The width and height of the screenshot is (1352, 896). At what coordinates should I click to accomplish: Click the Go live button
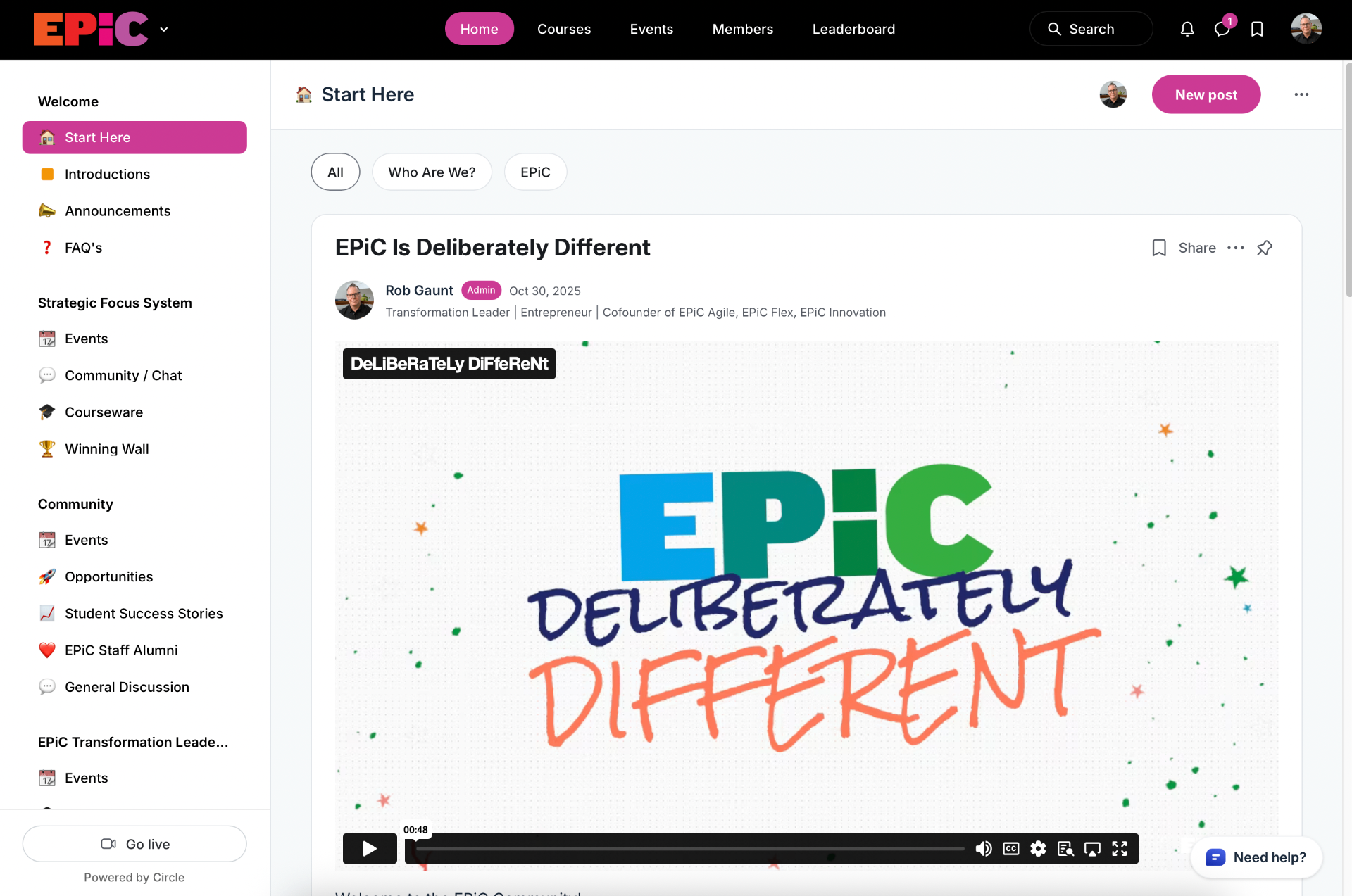click(134, 844)
